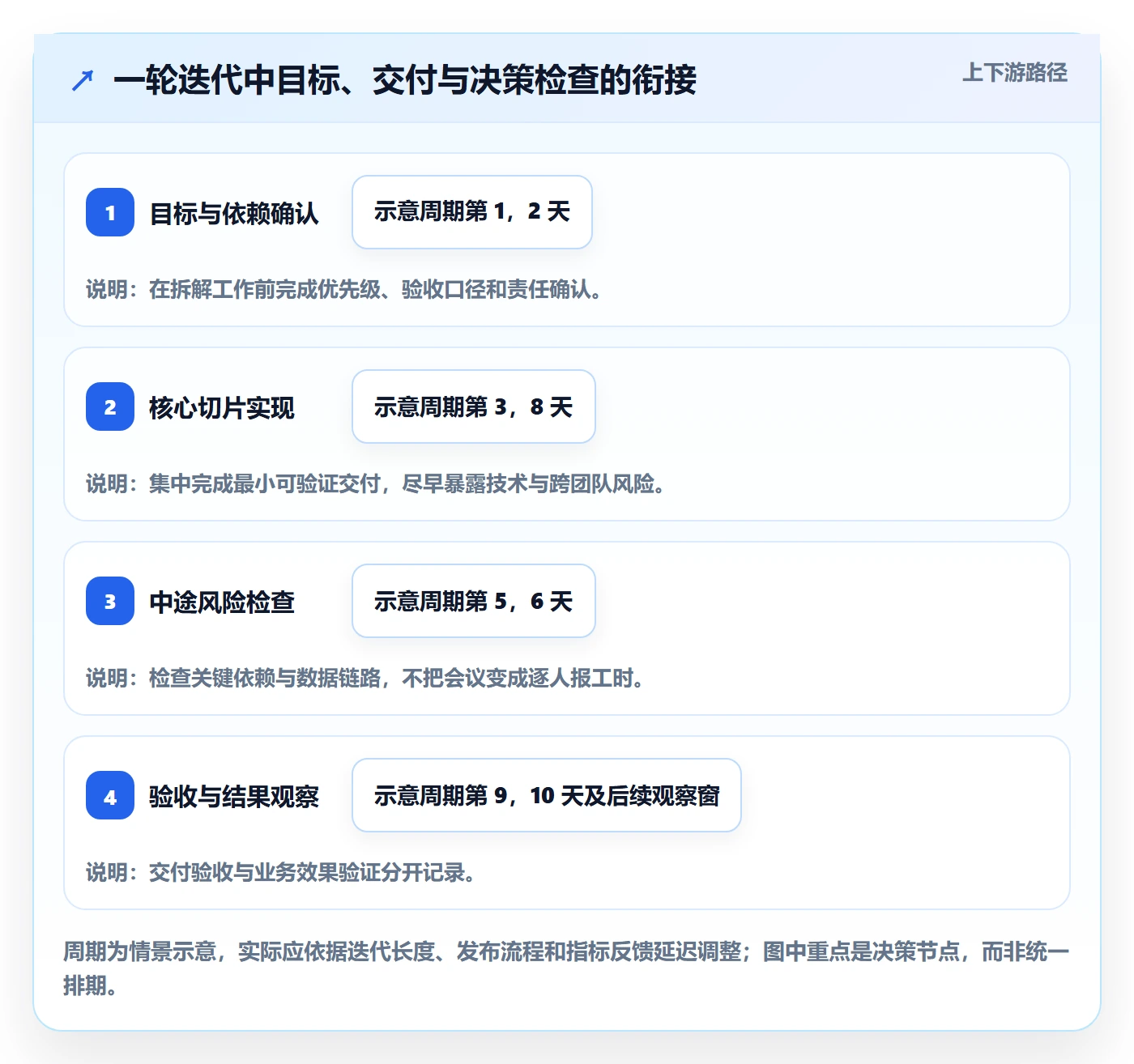Click the heading 目标与依赖确认
The image size is (1134, 1064).
click(x=234, y=214)
